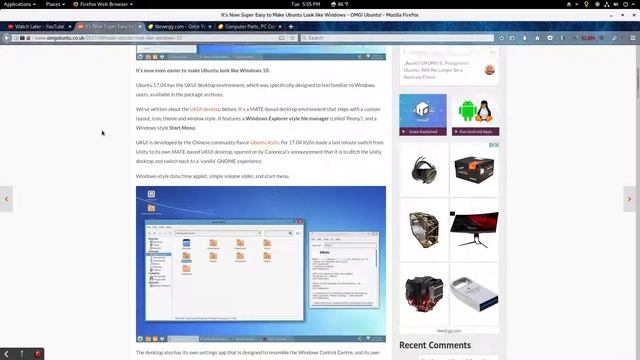Open the Firefox Web Browser app menu

pos(103,4)
